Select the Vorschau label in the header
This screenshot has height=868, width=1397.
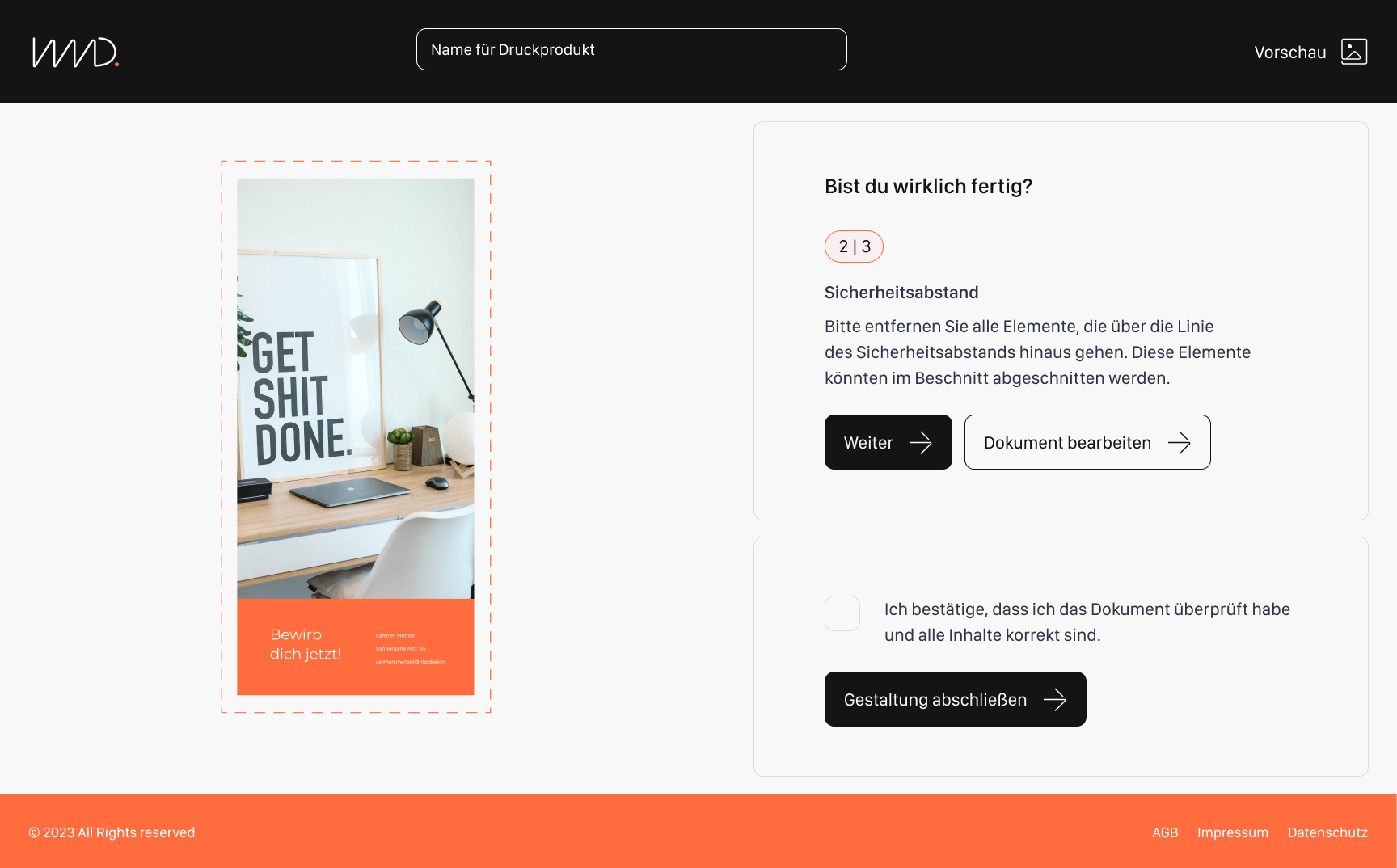[x=1290, y=53]
